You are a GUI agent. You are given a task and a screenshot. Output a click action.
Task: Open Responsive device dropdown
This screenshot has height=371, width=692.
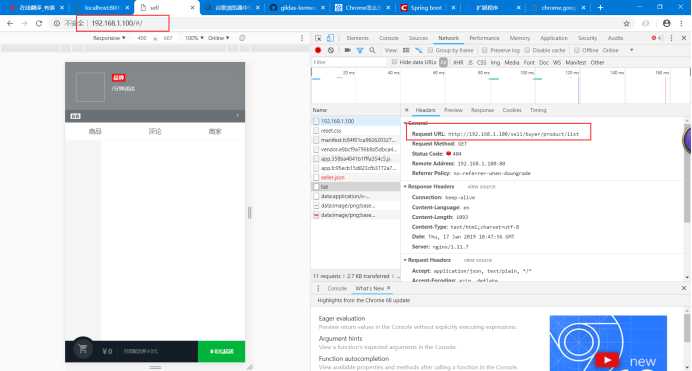click(x=109, y=38)
